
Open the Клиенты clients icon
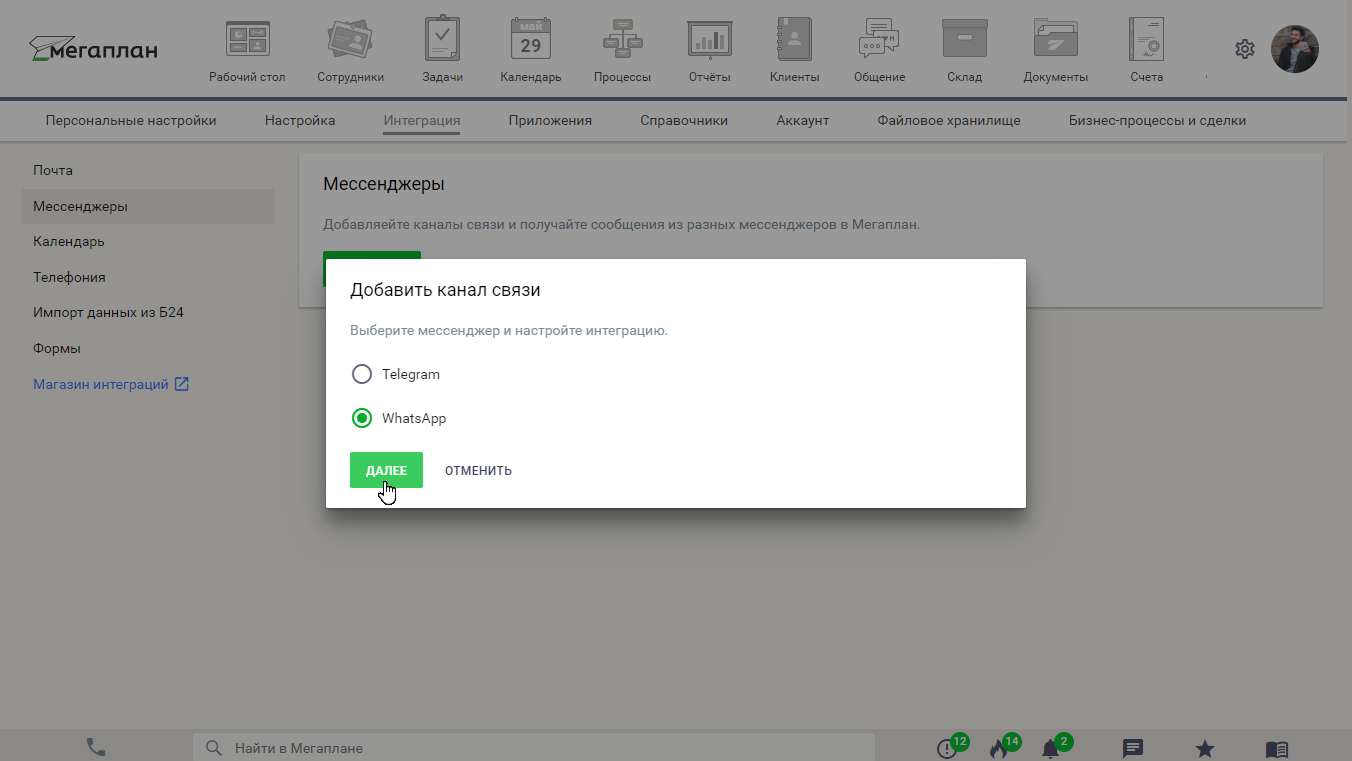pos(794,40)
